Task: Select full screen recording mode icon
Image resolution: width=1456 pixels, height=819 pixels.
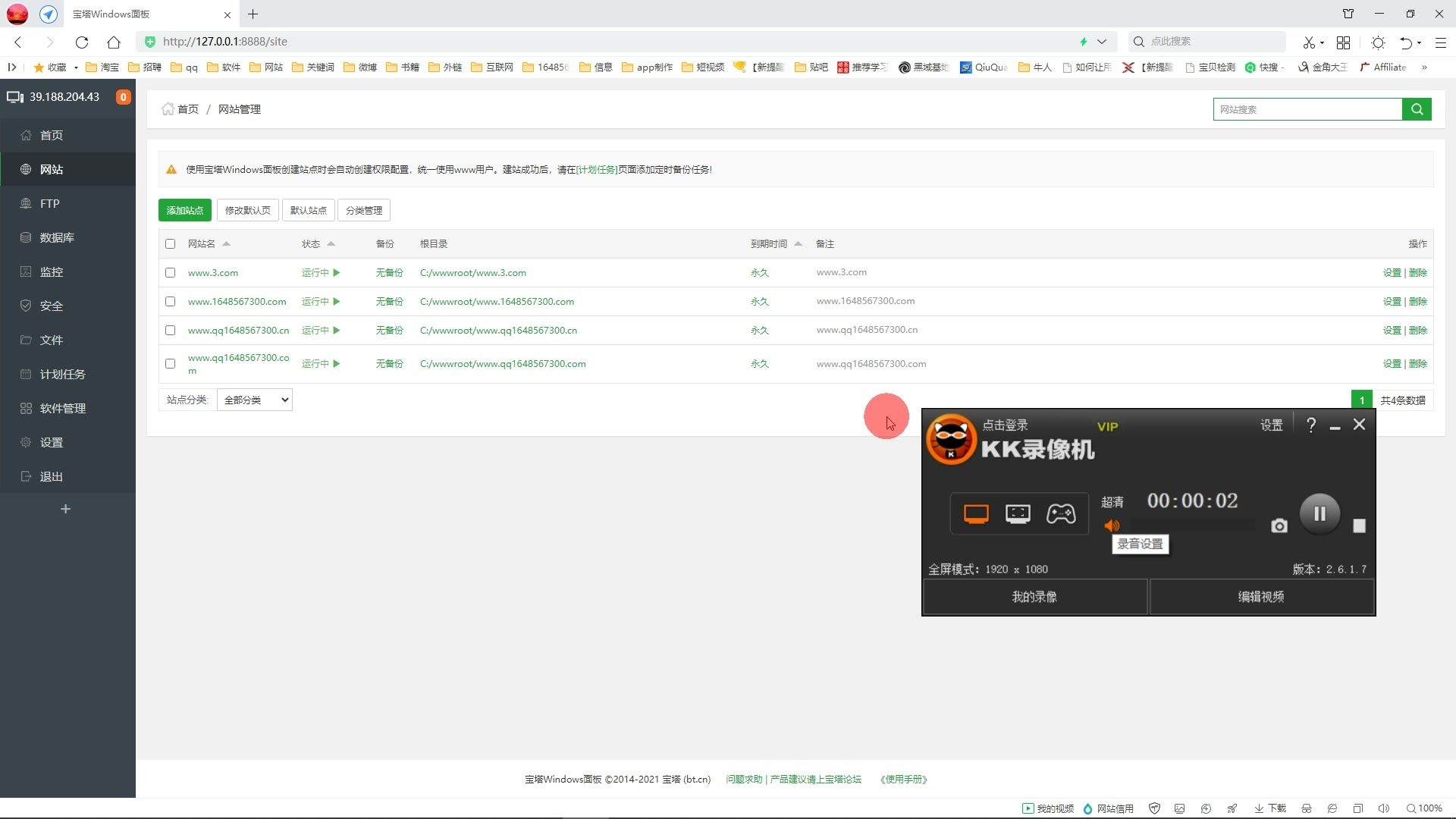Action: pos(976,514)
